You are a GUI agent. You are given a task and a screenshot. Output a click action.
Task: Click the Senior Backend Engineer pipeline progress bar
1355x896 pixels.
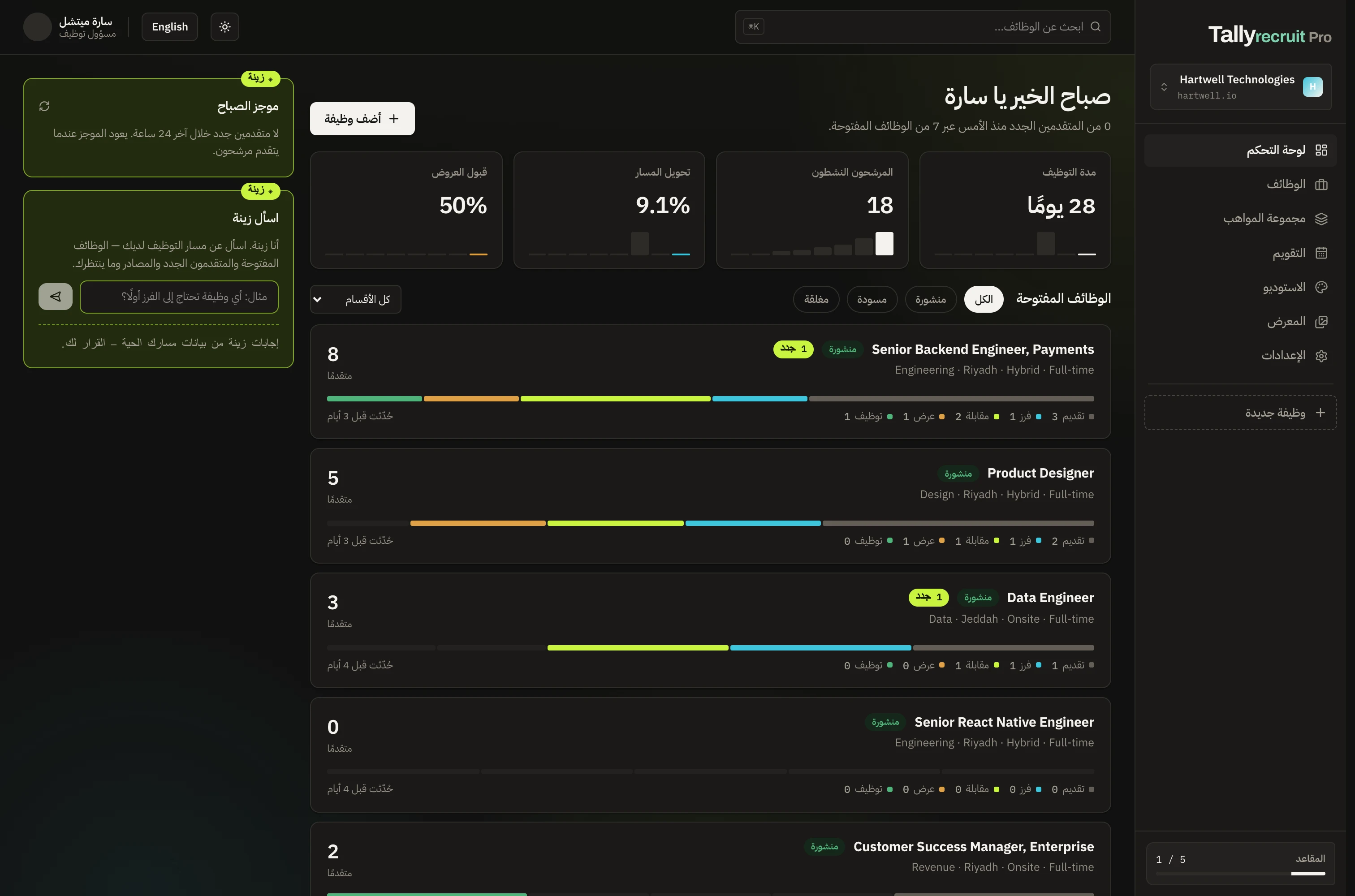pos(710,399)
